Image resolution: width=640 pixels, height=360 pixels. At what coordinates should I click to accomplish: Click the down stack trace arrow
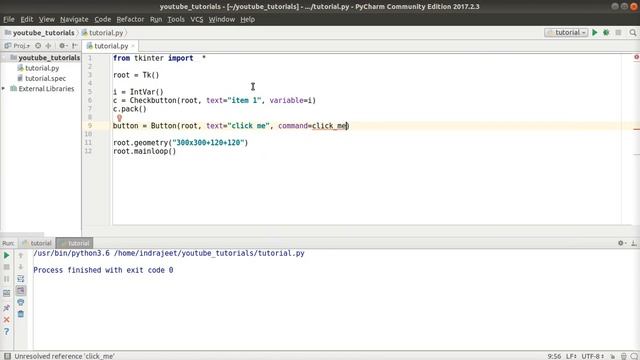pyautogui.click(x=20, y=267)
